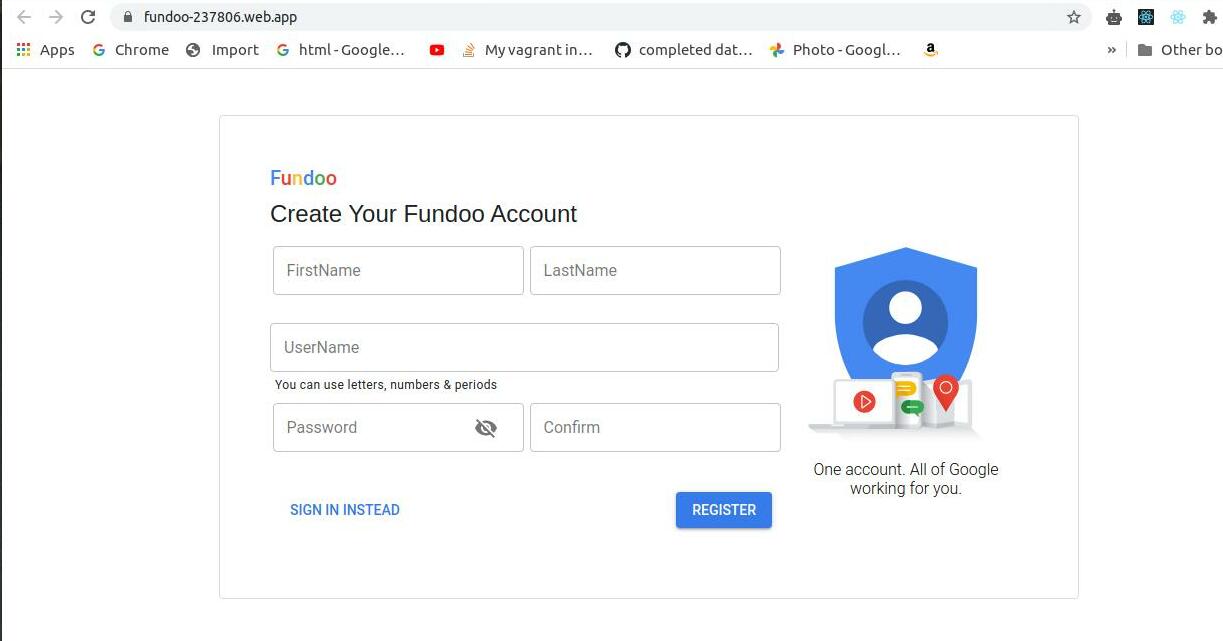This screenshot has height=641, width=1223.
Task: Open the html - Google bookmark
Action: pyautogui.click(x=340, y=50)
